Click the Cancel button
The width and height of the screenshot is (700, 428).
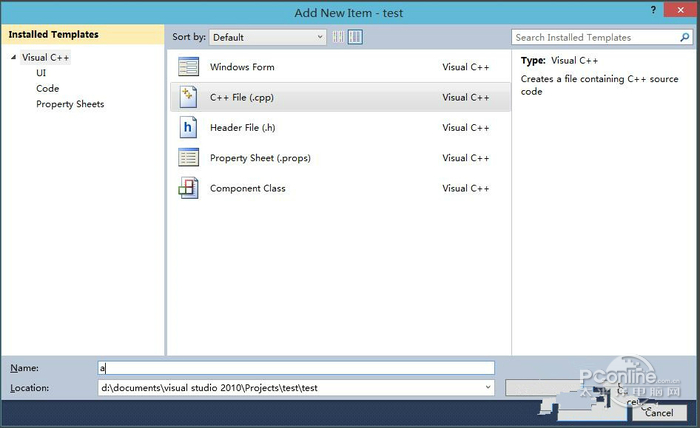coord(659,413)
